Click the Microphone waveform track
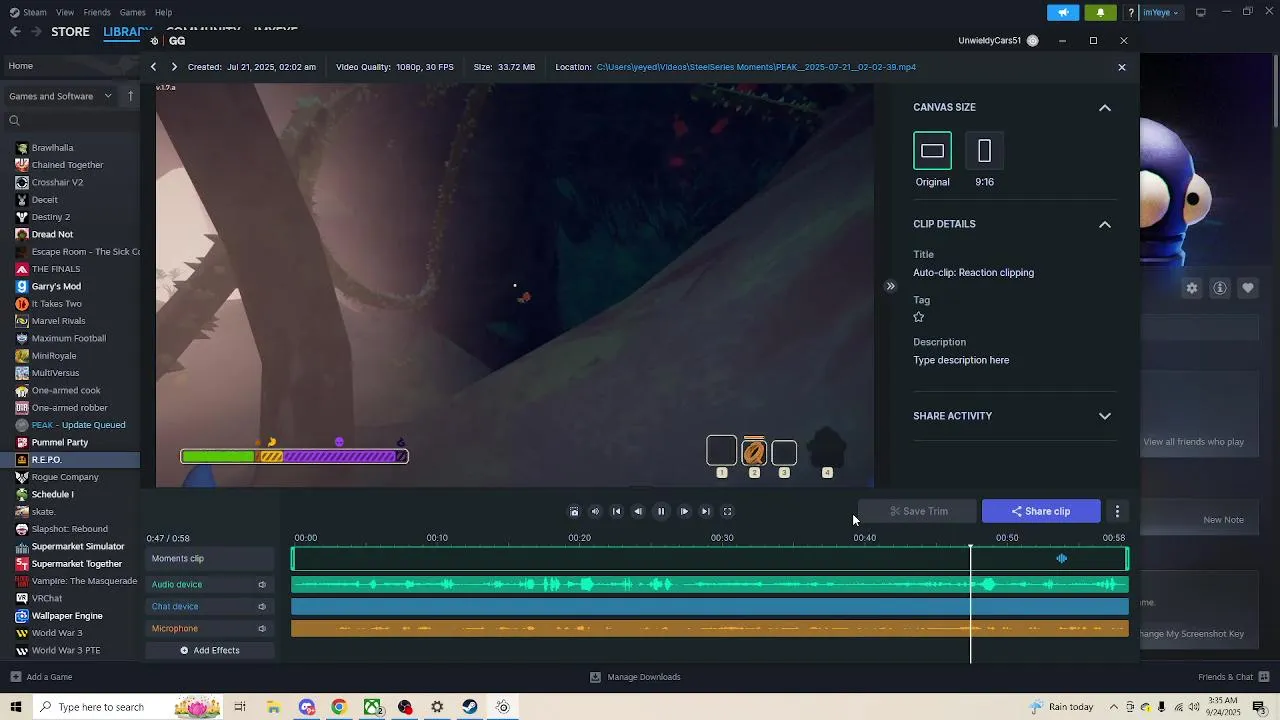The width and height of the screenshot is (1280, 720). click(x=710, y=629)
